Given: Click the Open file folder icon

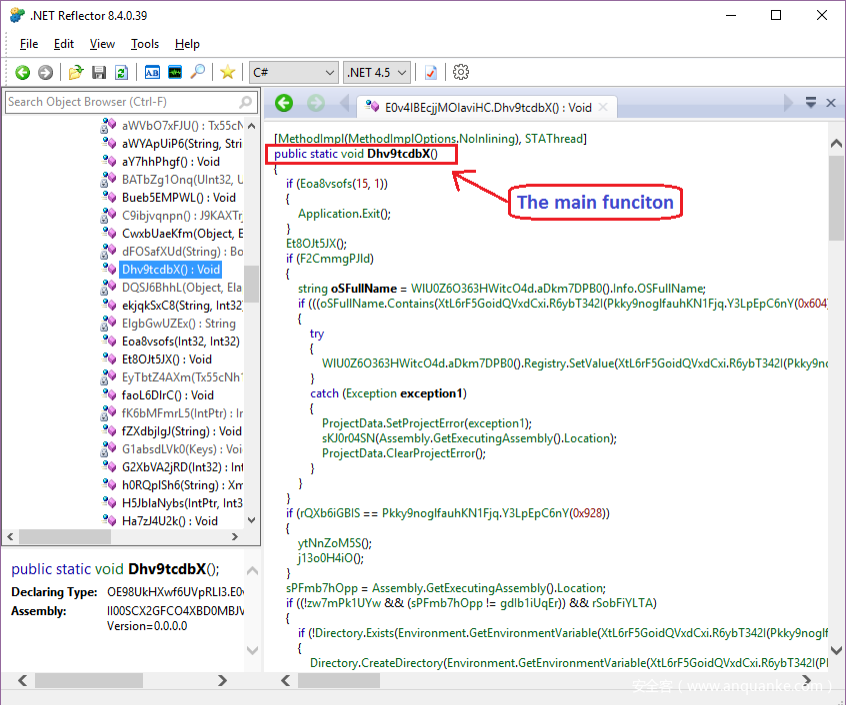Looking at the screenshot, I should click(x=76, y=72).
